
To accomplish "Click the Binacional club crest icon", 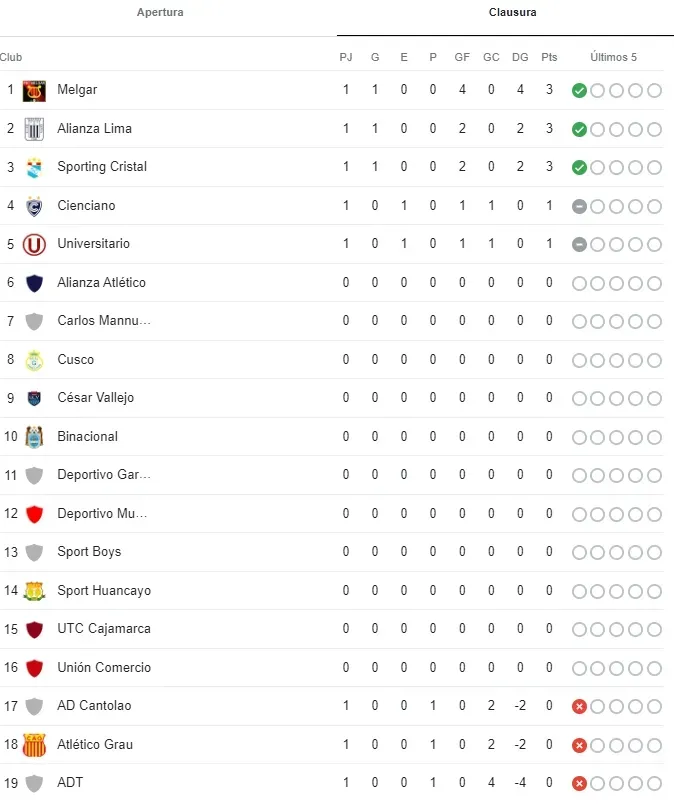I will tap(34, 437).
